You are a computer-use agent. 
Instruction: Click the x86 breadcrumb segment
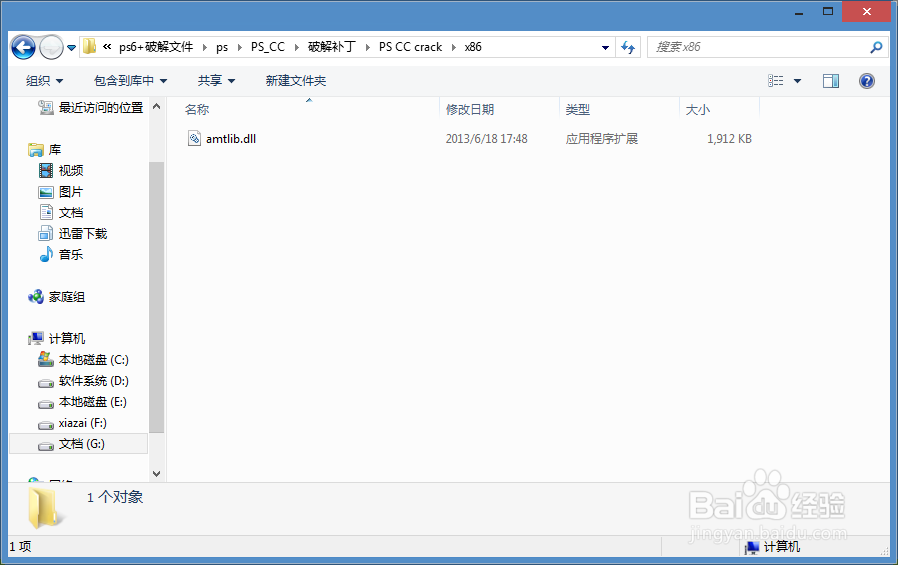(473, 47)
